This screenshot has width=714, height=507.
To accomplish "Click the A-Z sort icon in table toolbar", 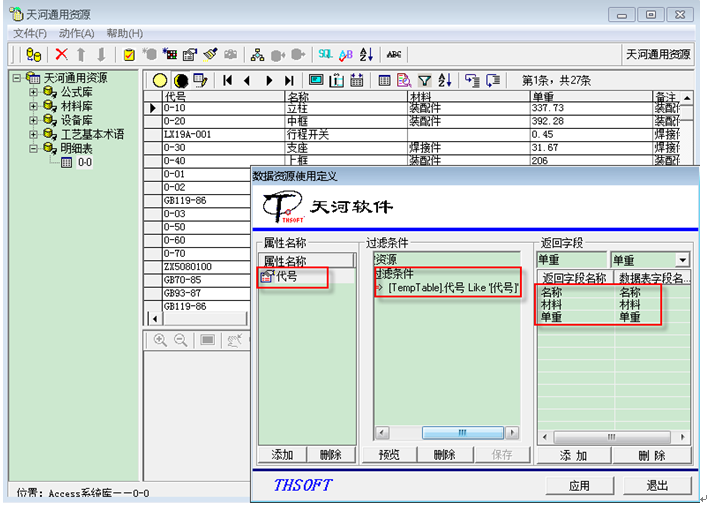I will (445, 81).
